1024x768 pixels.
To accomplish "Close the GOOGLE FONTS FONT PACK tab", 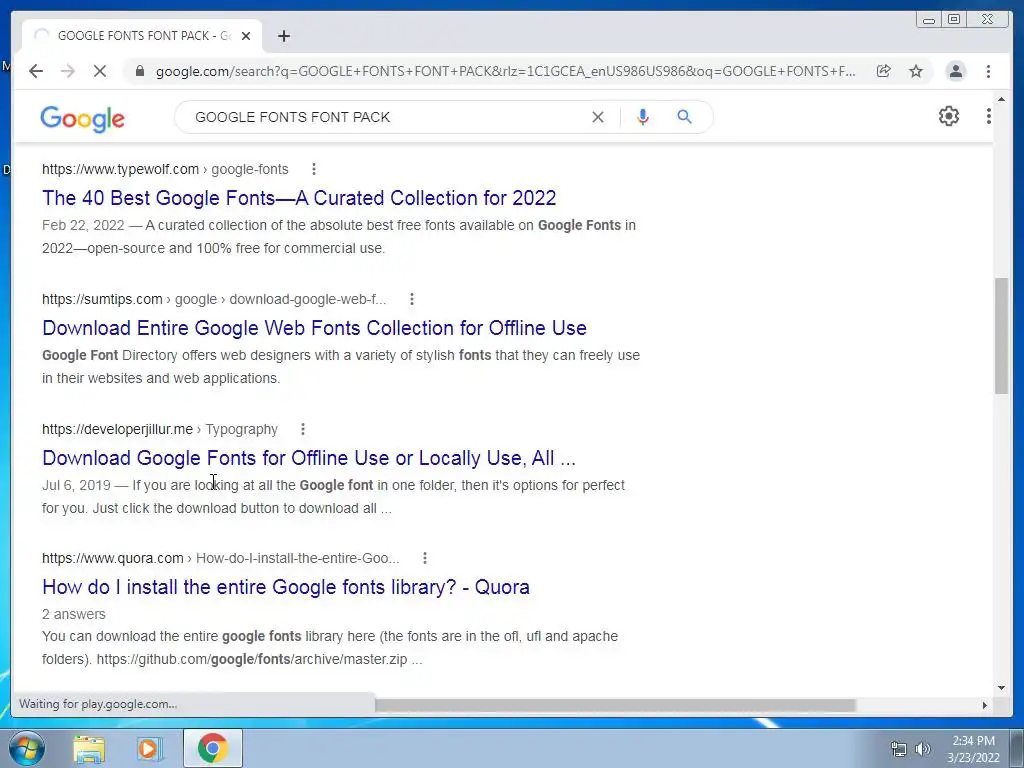I will 246,36.
